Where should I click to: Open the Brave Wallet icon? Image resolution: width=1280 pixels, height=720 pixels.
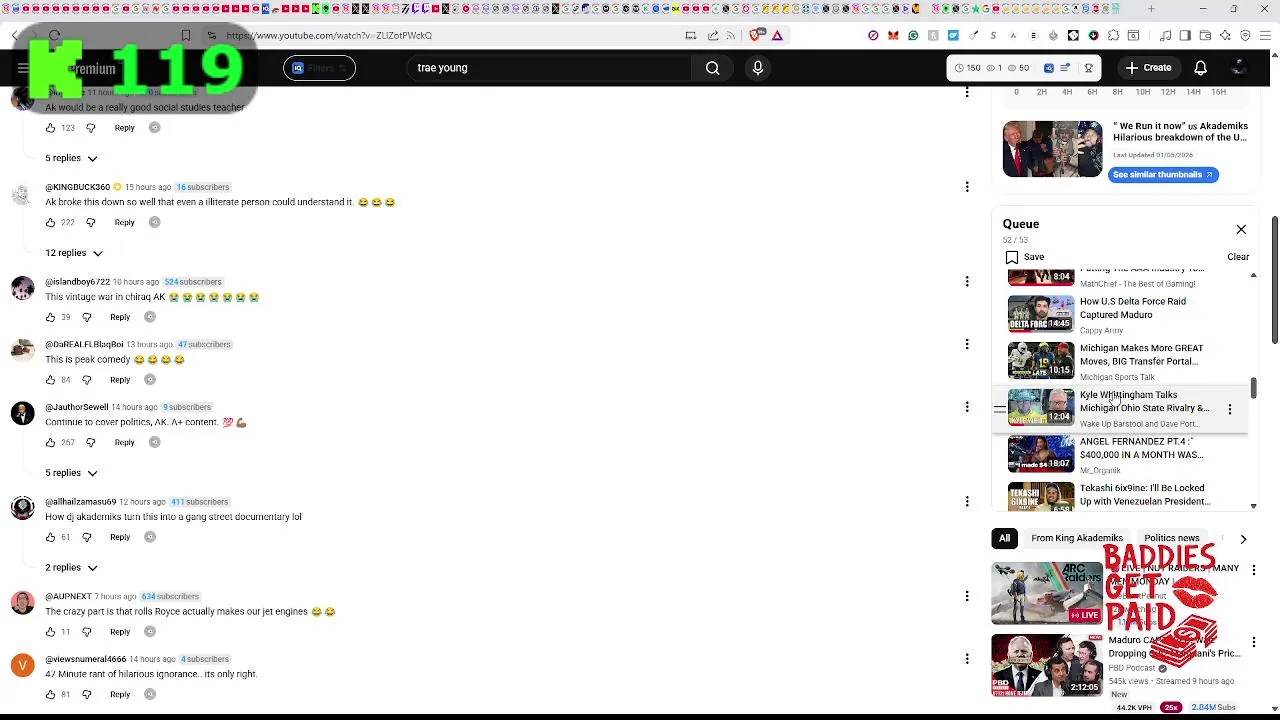point(1205,35)
